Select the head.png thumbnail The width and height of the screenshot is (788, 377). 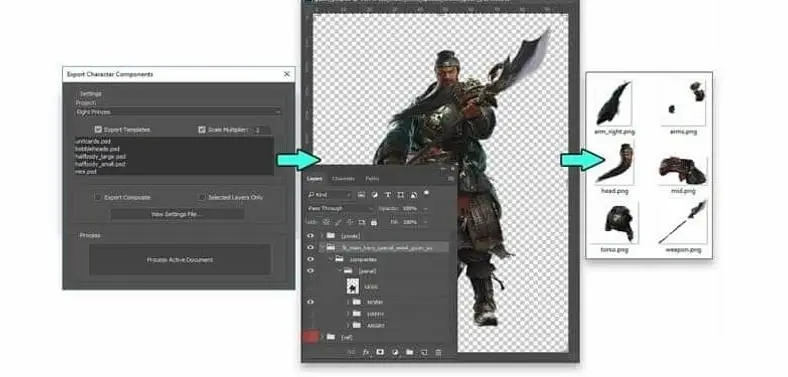[x=615, y=163]
